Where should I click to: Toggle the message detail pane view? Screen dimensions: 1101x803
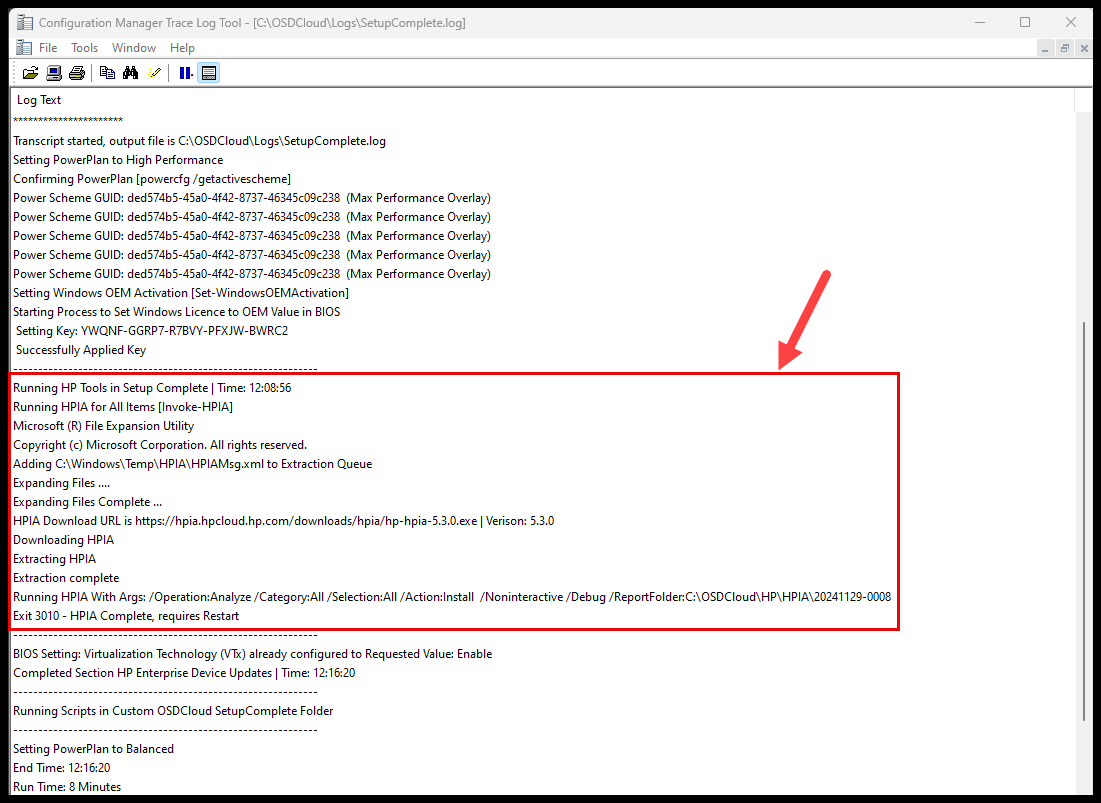tap(209, 72)
